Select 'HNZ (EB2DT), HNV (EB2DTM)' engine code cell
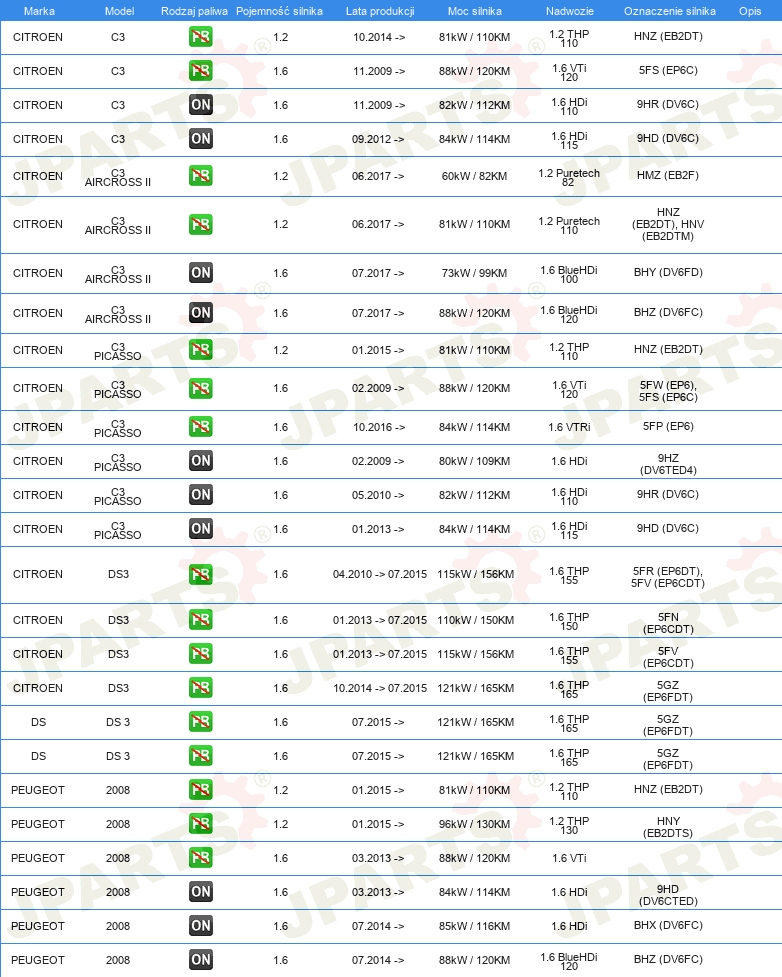 point(668,224)
